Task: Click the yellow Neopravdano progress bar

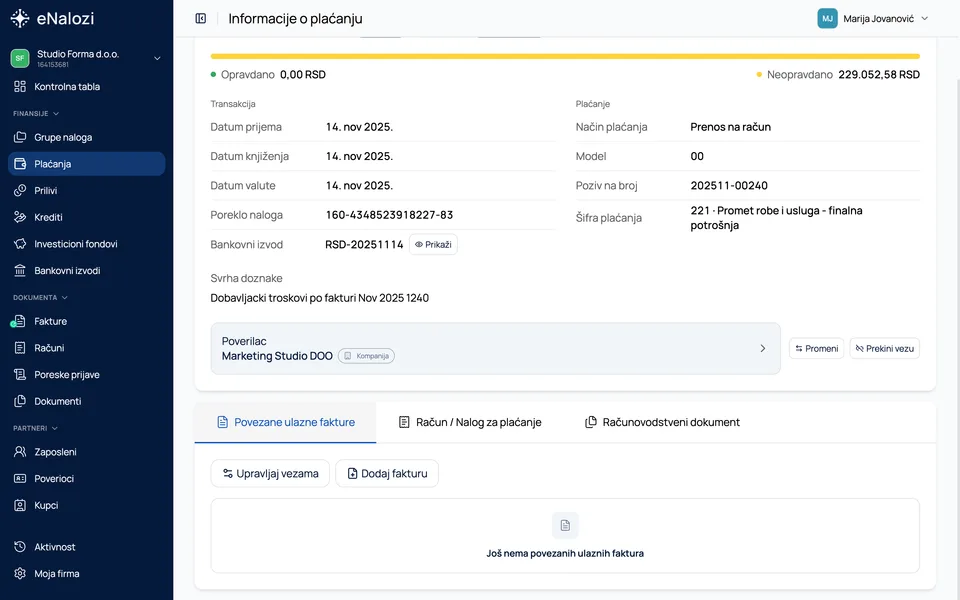Action: pos(565,56)
